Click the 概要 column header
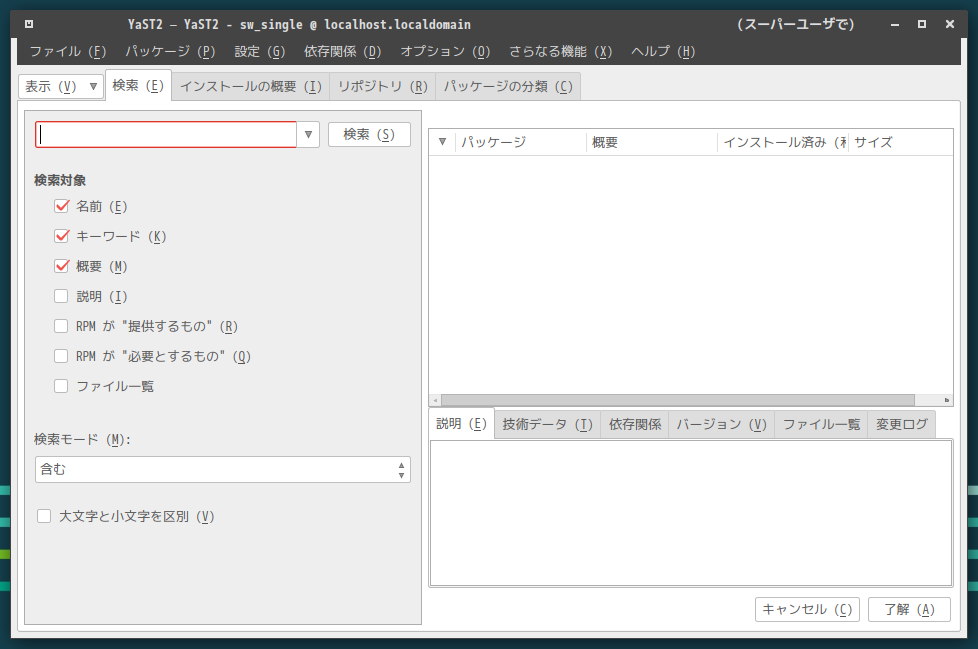 652,142
